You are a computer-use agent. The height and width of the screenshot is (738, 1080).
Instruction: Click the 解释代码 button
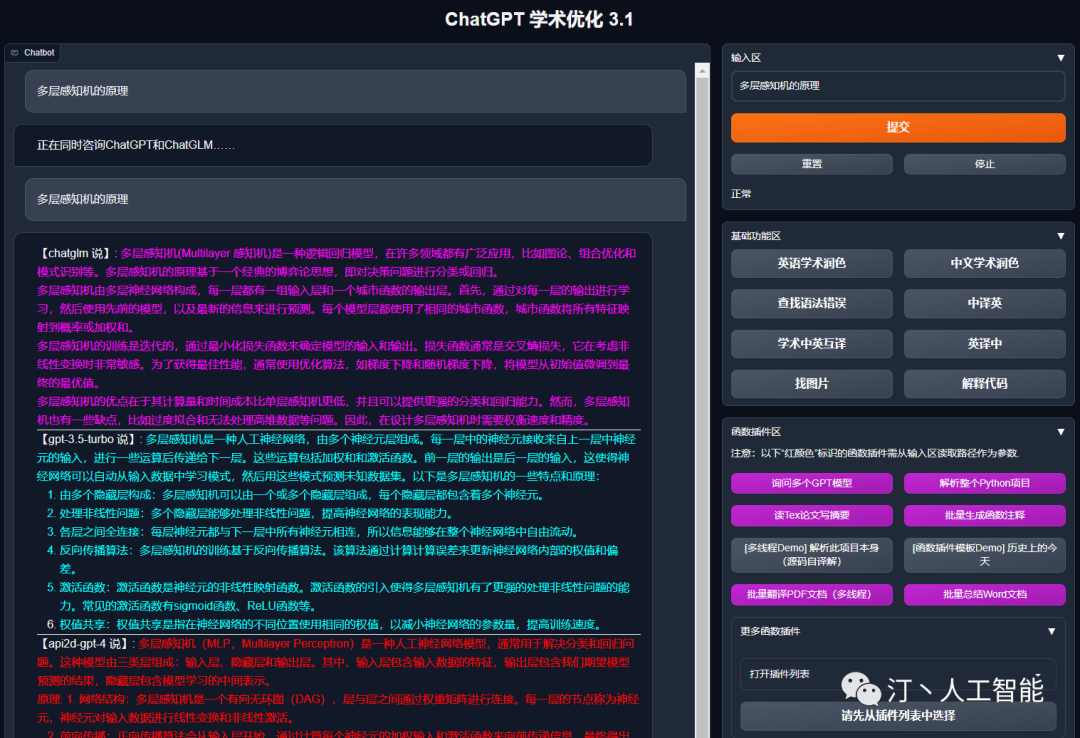984,384
